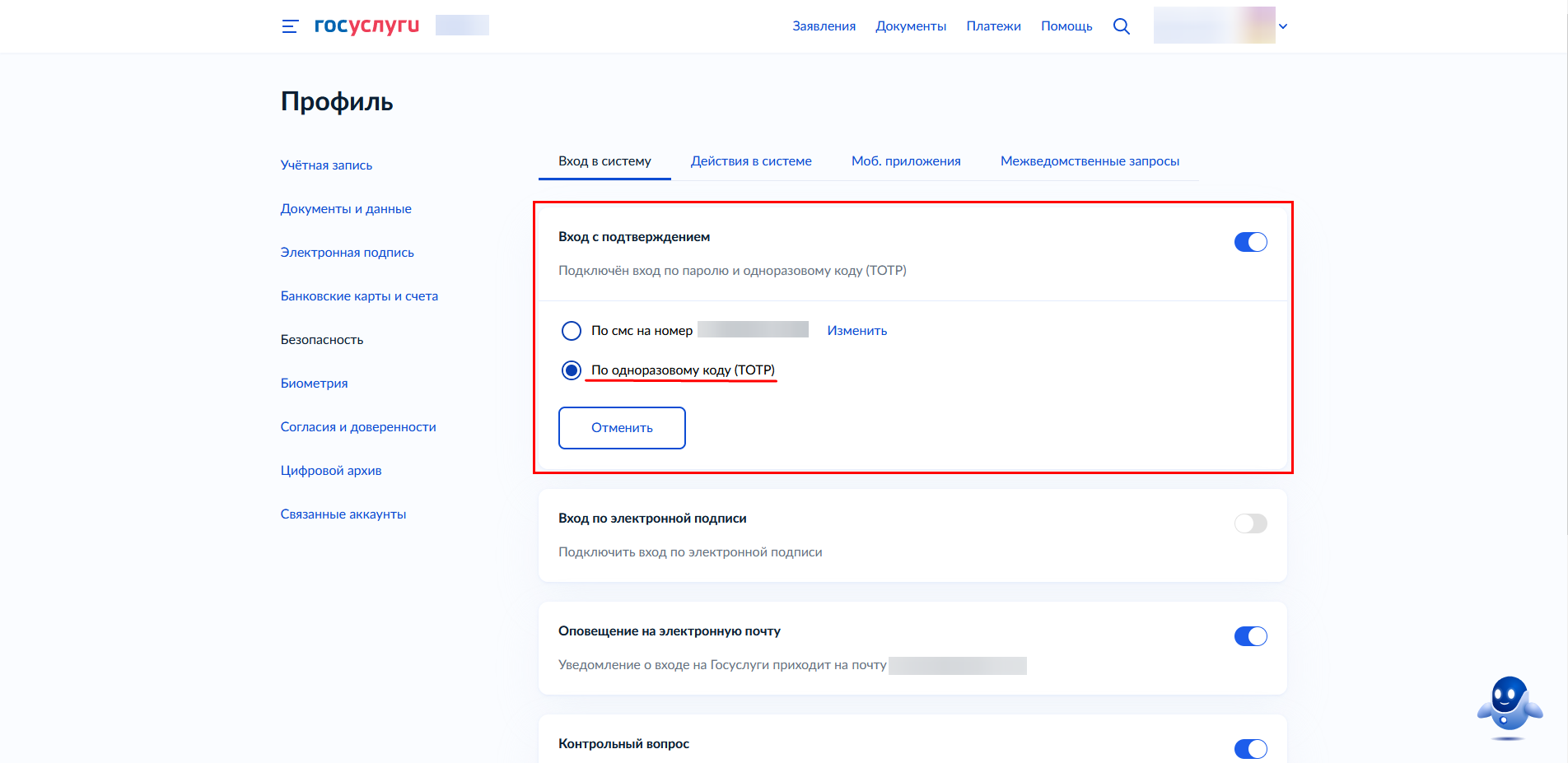Viewport: 1568px width, 763px height.
Task: Disable the Вход с подтверждением toggle
Action: [x=1250, y=242]
